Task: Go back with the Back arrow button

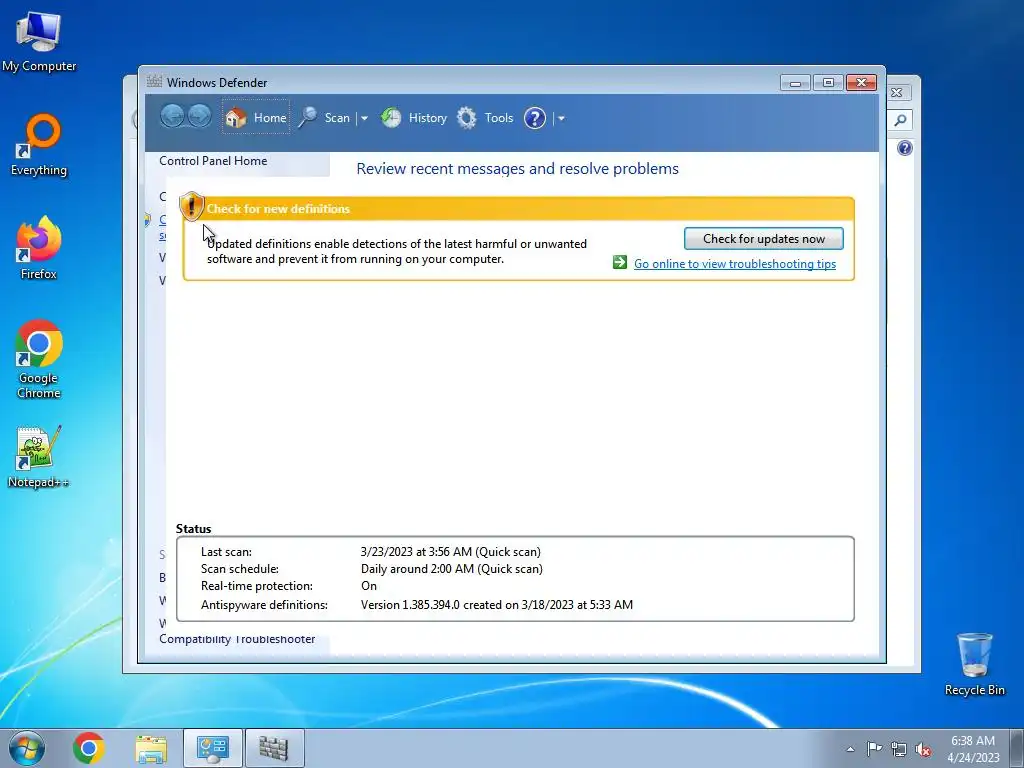Action: pyautogui.click(x=172, y=118)
